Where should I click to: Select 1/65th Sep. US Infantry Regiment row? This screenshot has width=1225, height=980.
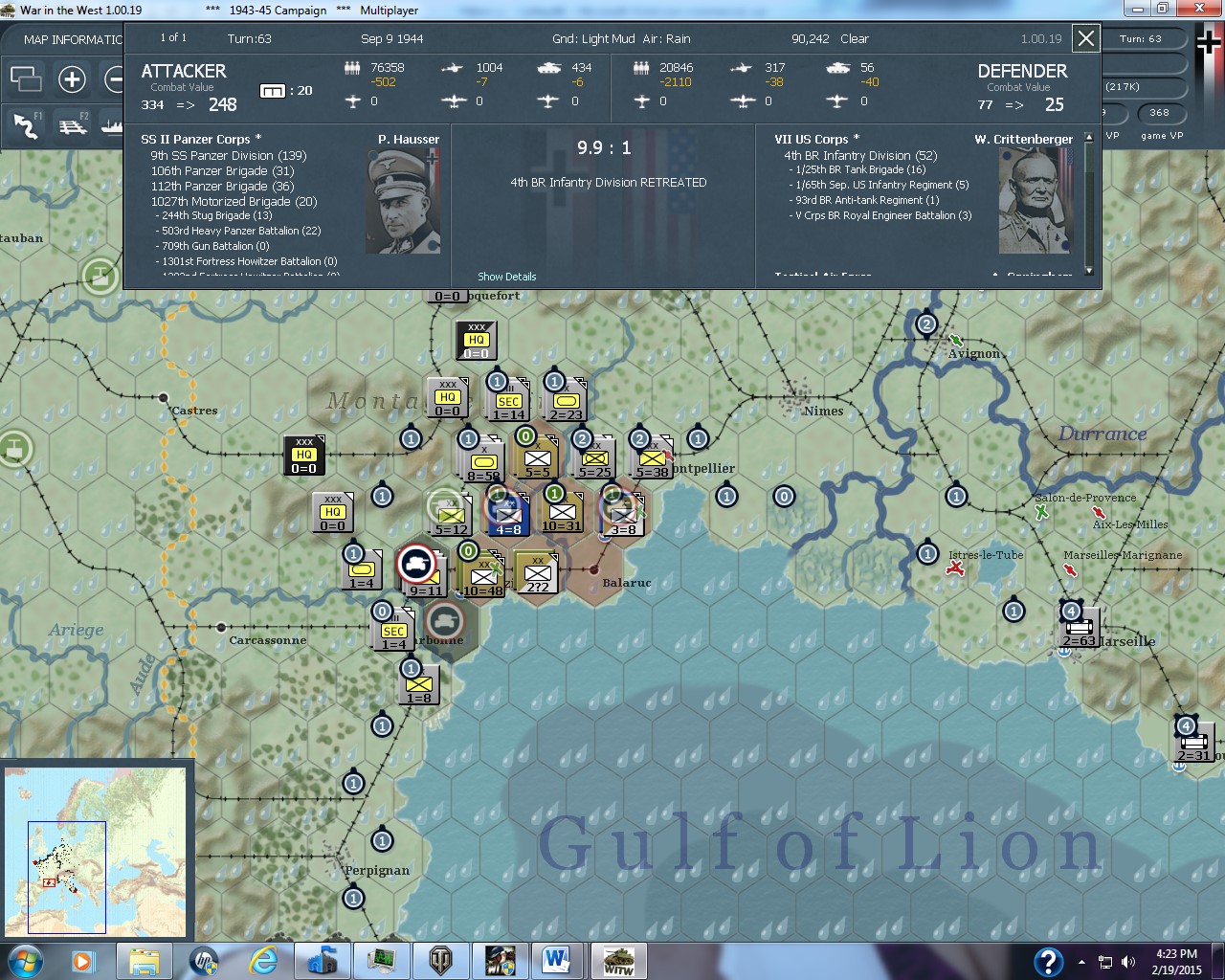880,185
